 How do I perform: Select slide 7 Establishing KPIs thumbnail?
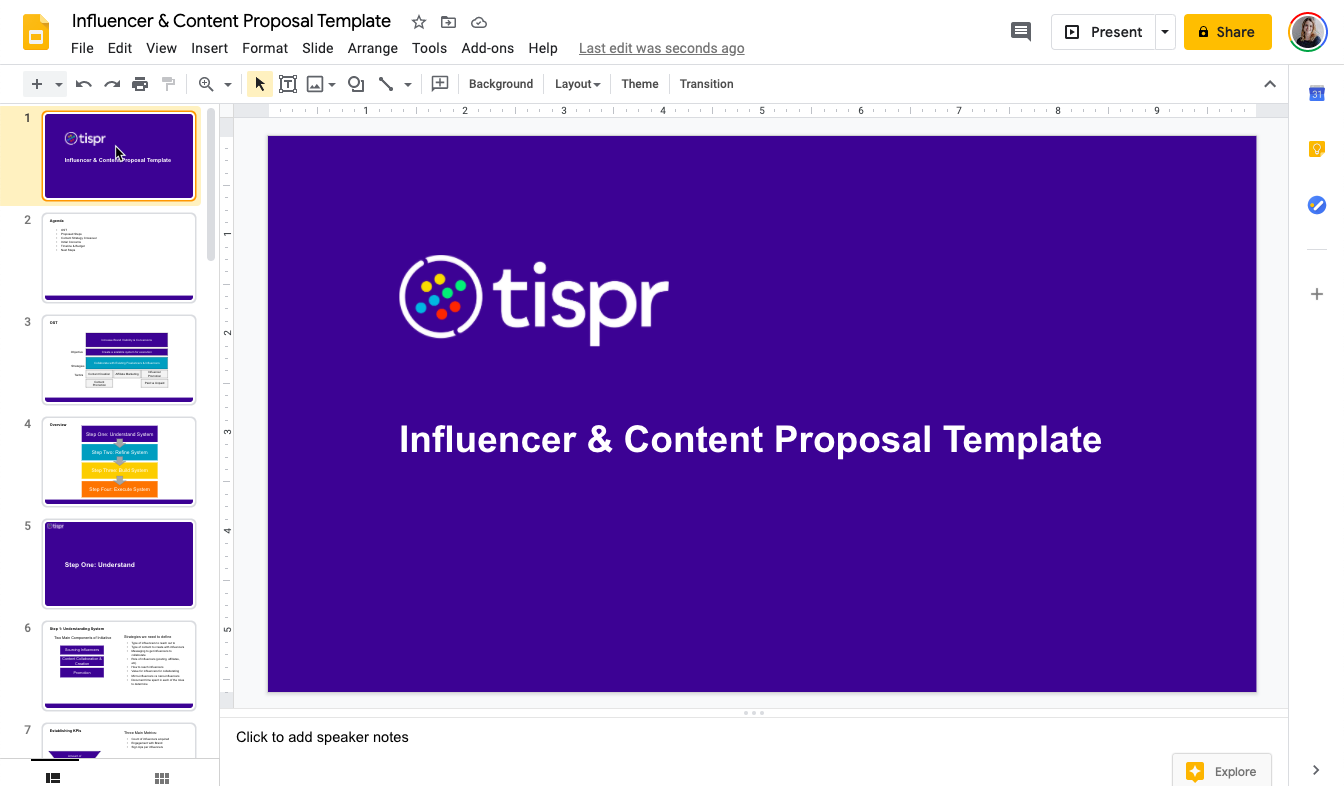pos(119,741)
